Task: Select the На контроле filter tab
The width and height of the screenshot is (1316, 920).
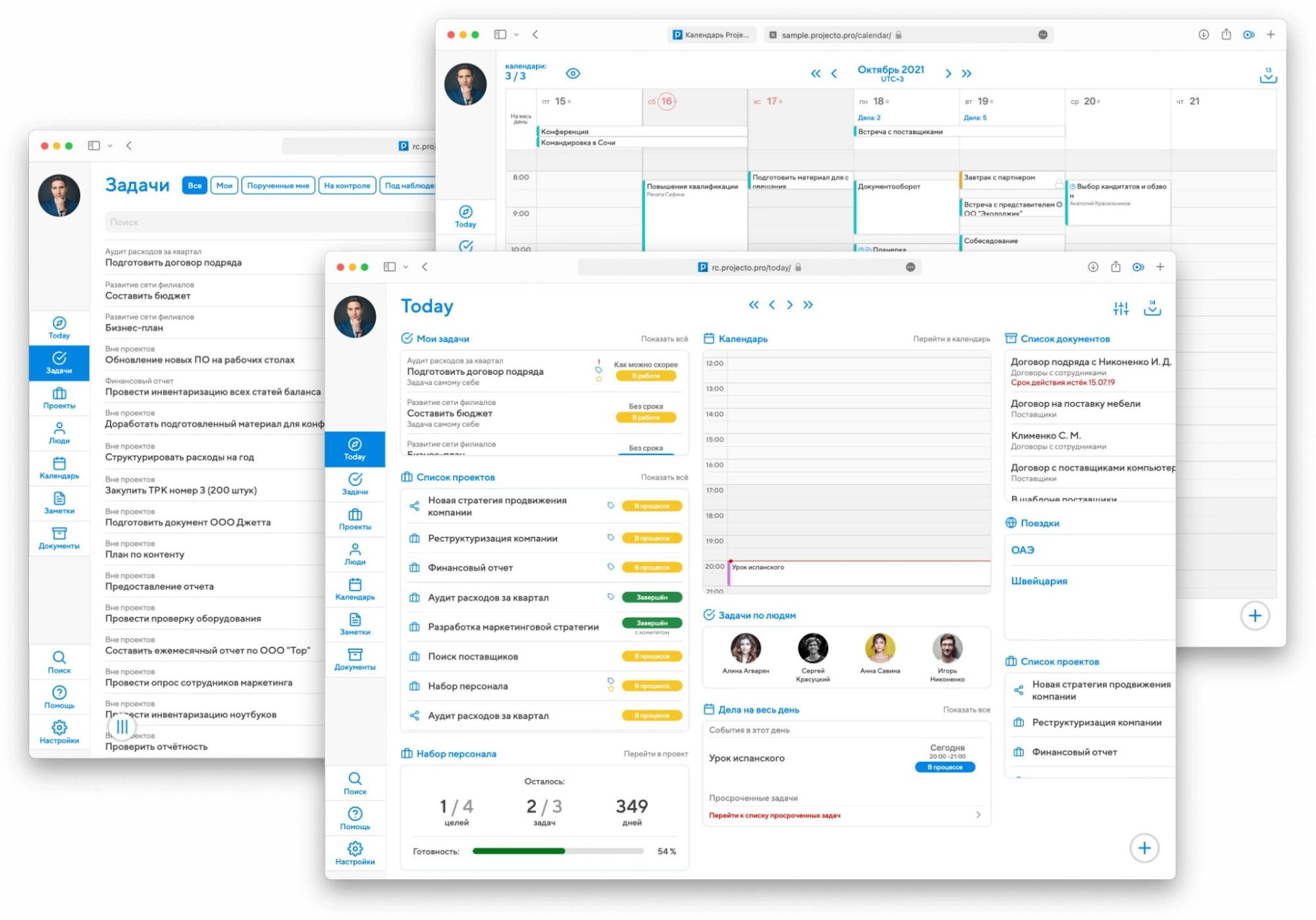Action: 346,186
